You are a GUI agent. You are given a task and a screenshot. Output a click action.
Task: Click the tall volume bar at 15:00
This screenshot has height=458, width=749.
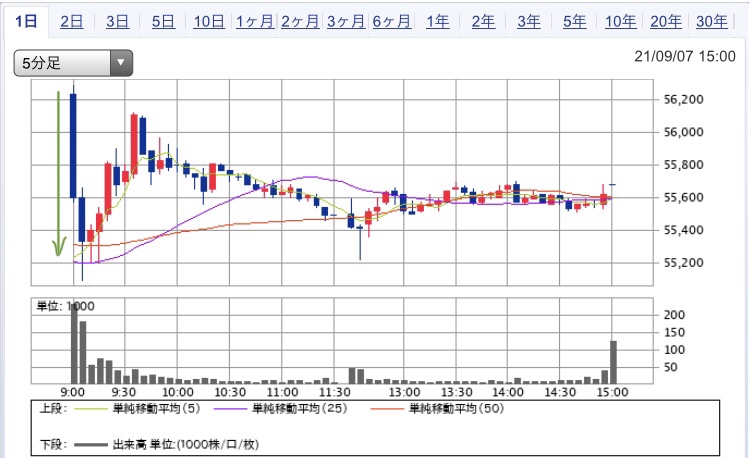tap(613, 362)
